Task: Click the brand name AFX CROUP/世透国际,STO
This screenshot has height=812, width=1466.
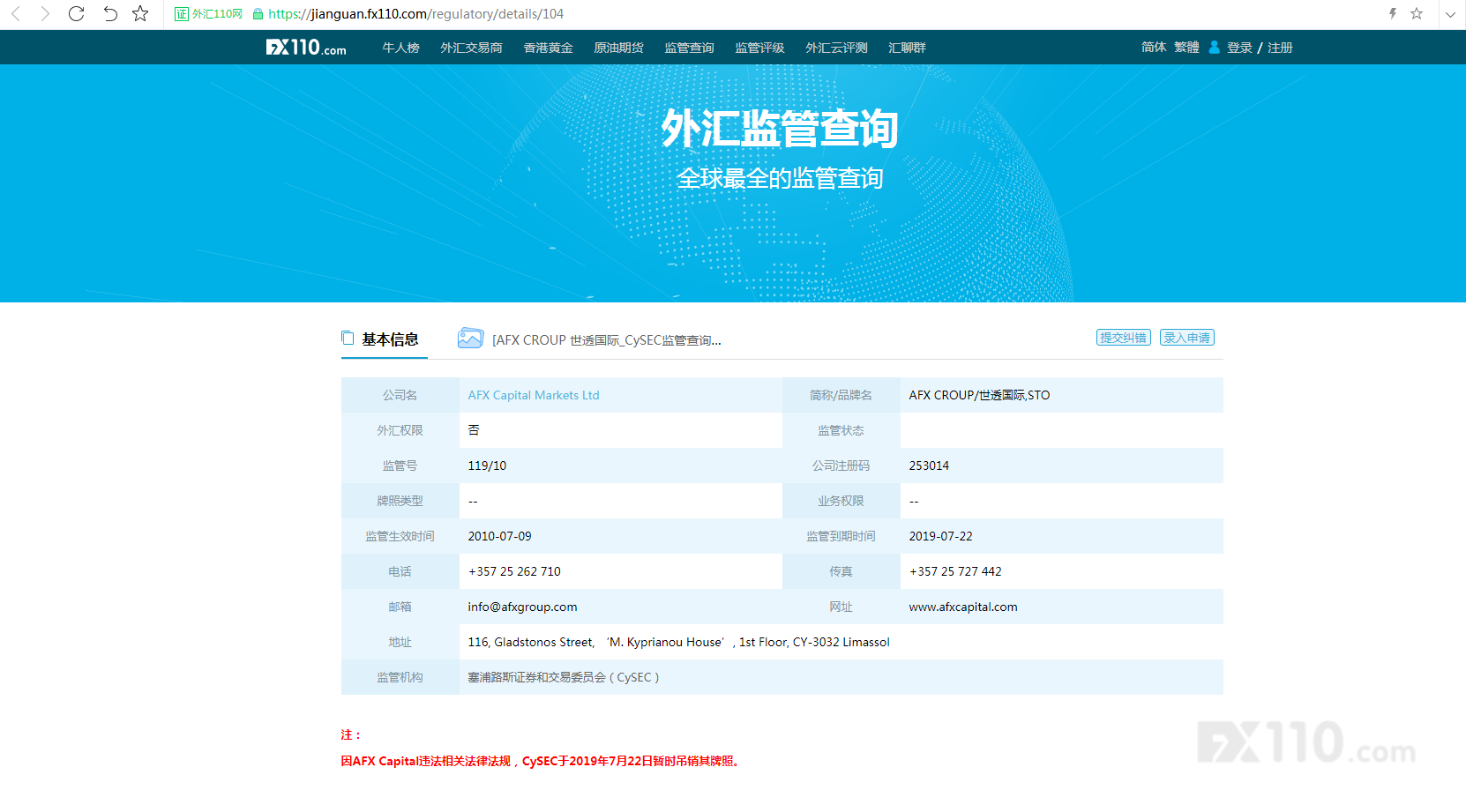Action: pos(979,395)
